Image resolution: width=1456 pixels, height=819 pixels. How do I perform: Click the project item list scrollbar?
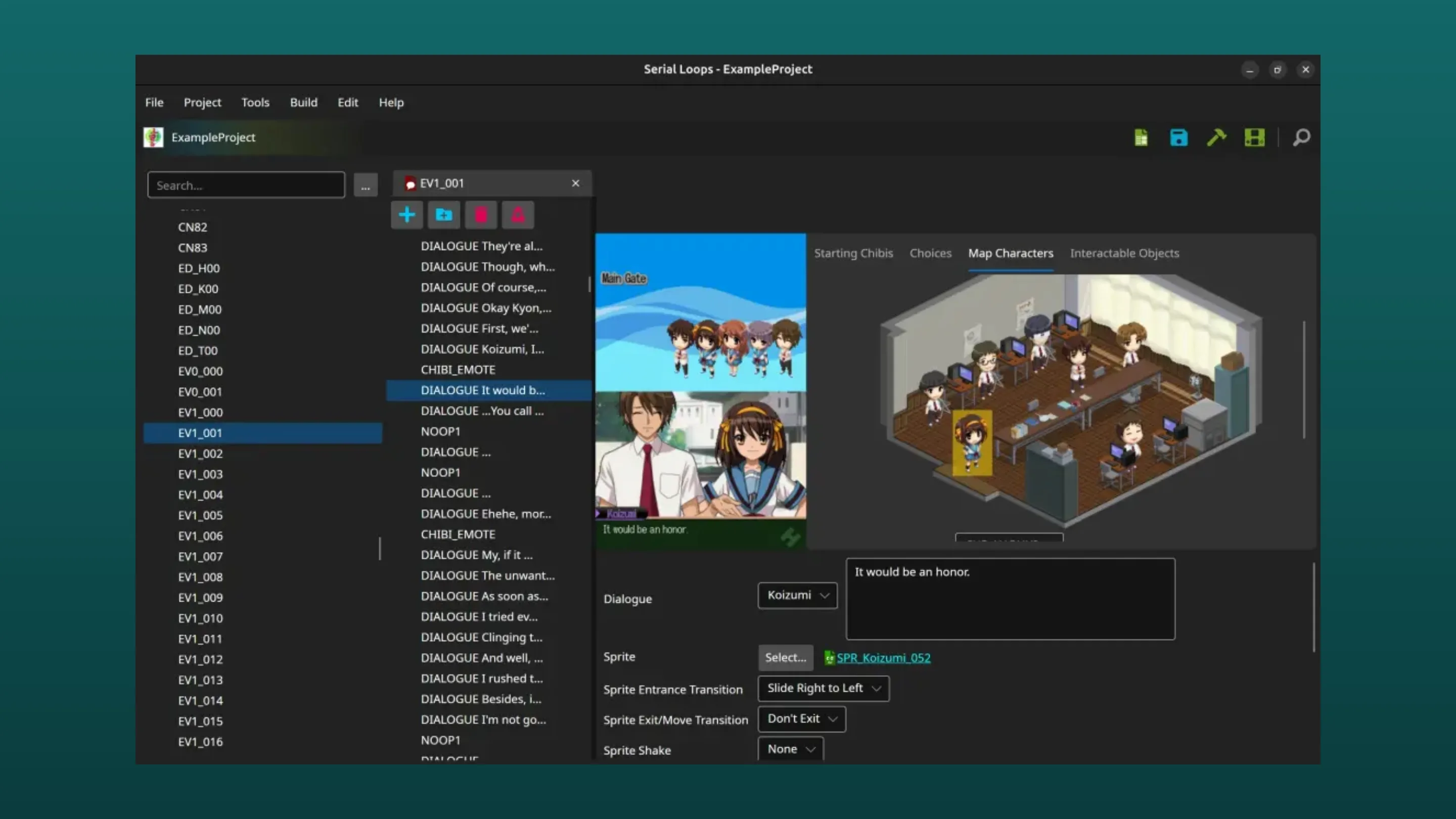coord(380,548)
